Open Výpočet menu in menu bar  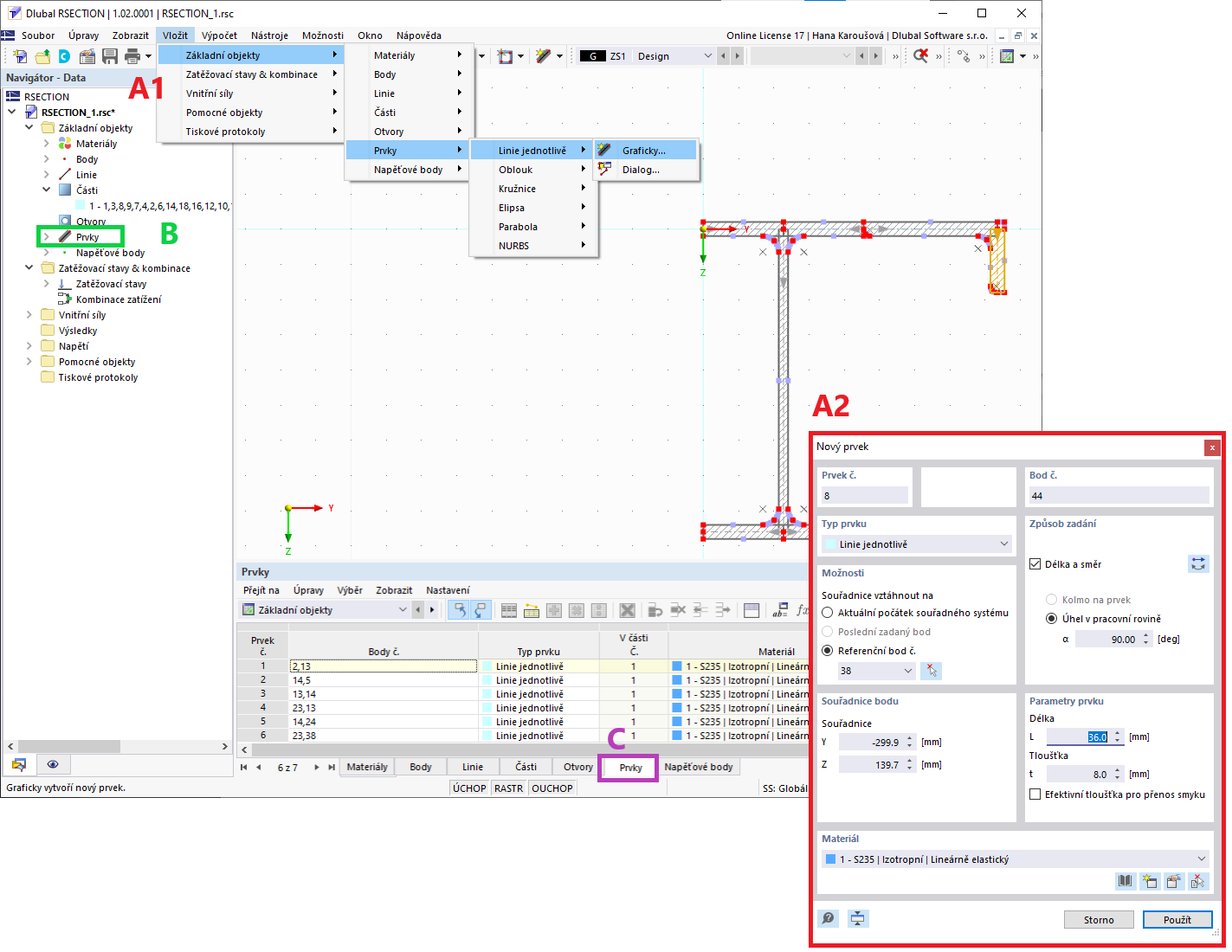(219, 35)
